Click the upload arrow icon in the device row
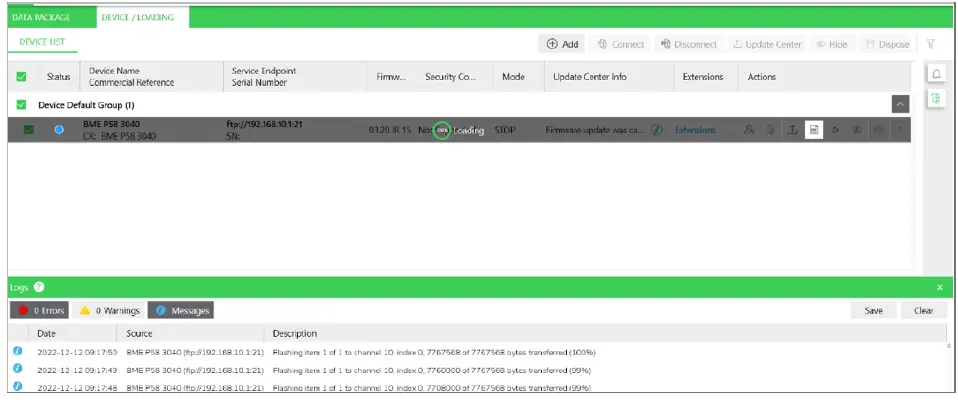The image size is (958, 400). tap(792, 129)
